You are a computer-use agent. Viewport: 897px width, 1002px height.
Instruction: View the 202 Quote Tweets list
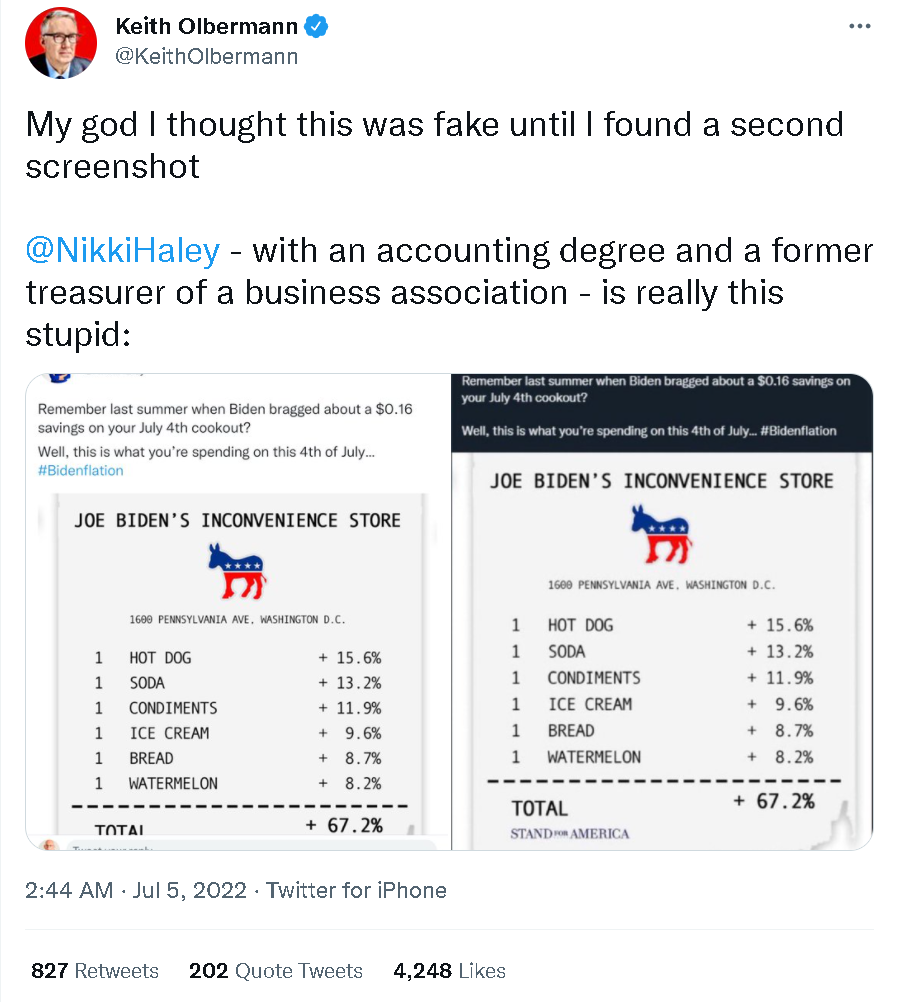(276, 971)
